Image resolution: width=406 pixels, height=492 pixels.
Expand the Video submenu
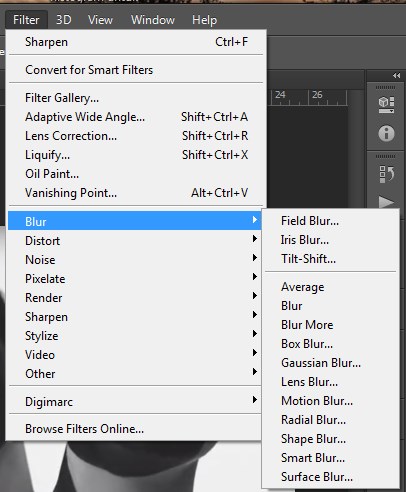(x=135, y=355)
